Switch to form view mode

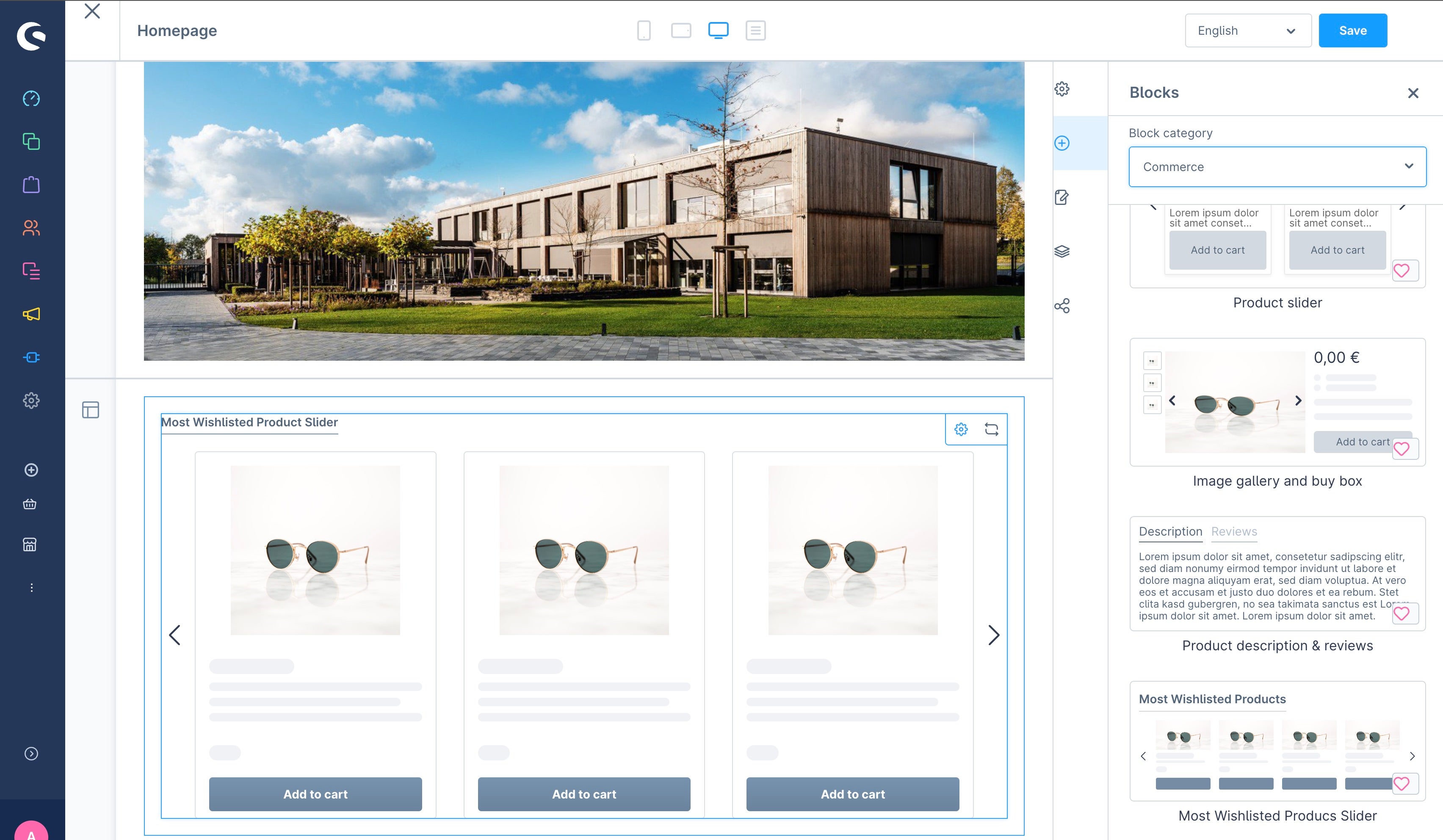tap(755, 30)
